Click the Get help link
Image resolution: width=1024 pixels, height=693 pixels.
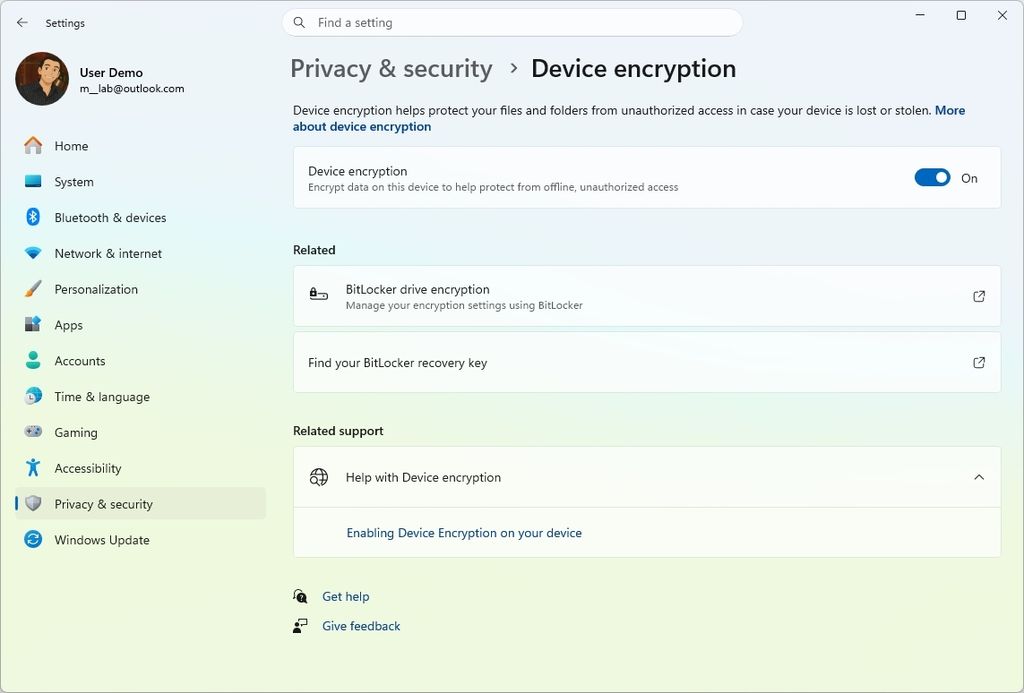coord(345,596)
